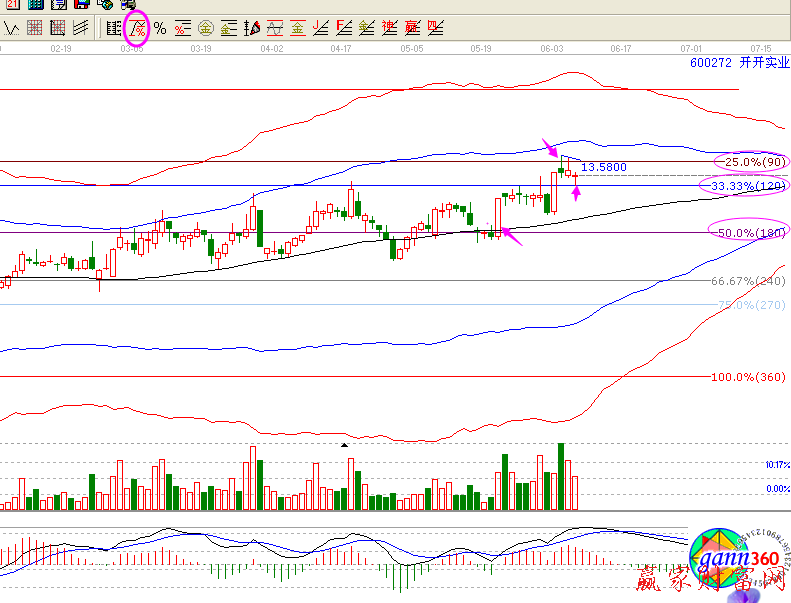
Task: Select the red 四 fan-line tool
Action: (435, 28)
